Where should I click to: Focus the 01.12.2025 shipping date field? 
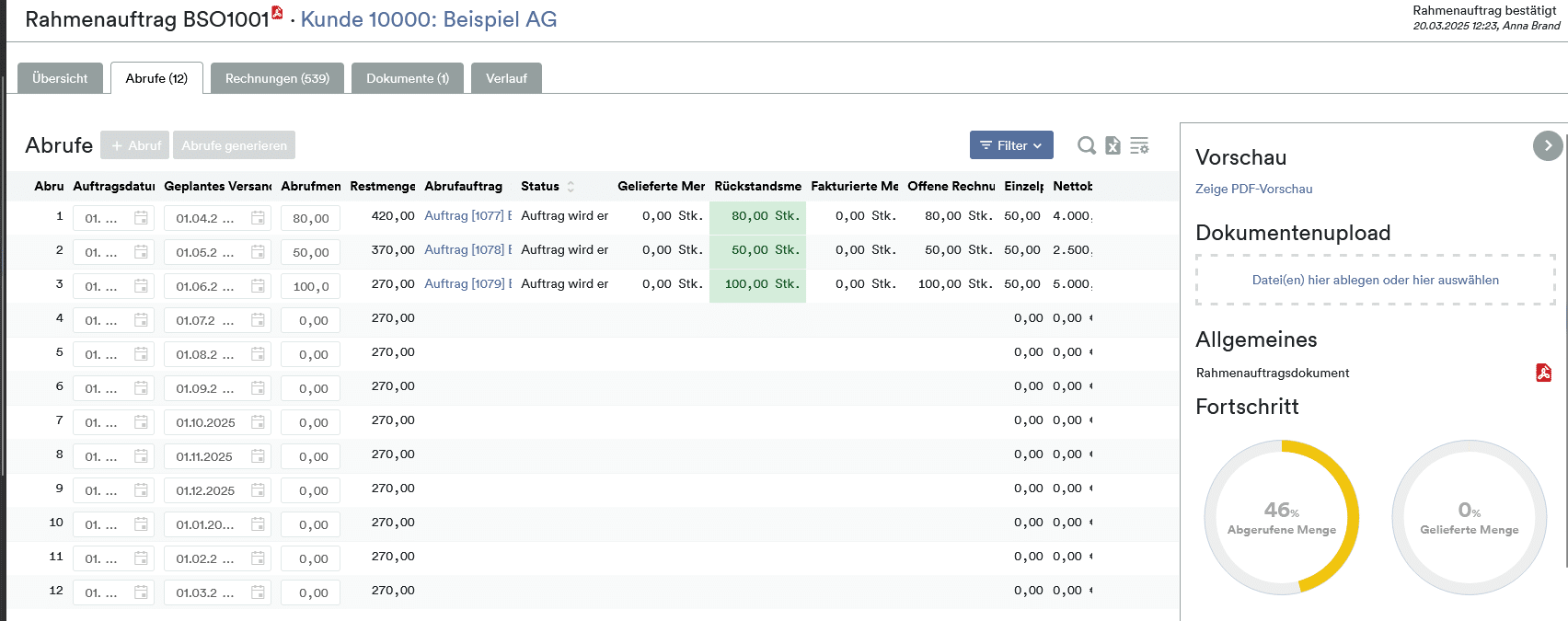click(x=217, y=490)
